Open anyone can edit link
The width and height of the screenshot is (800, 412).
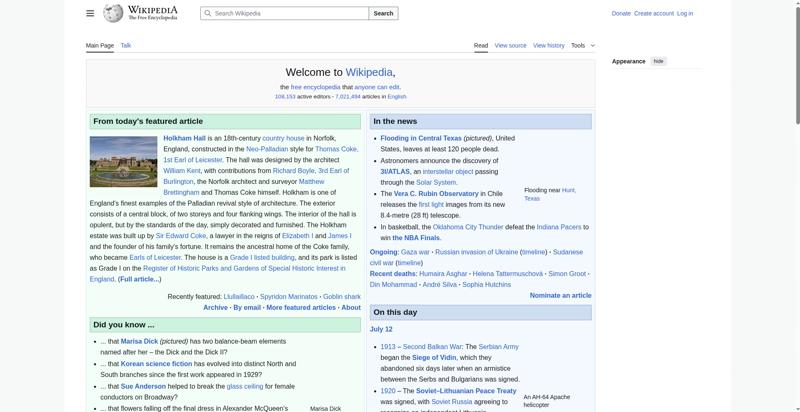(377, 87)
